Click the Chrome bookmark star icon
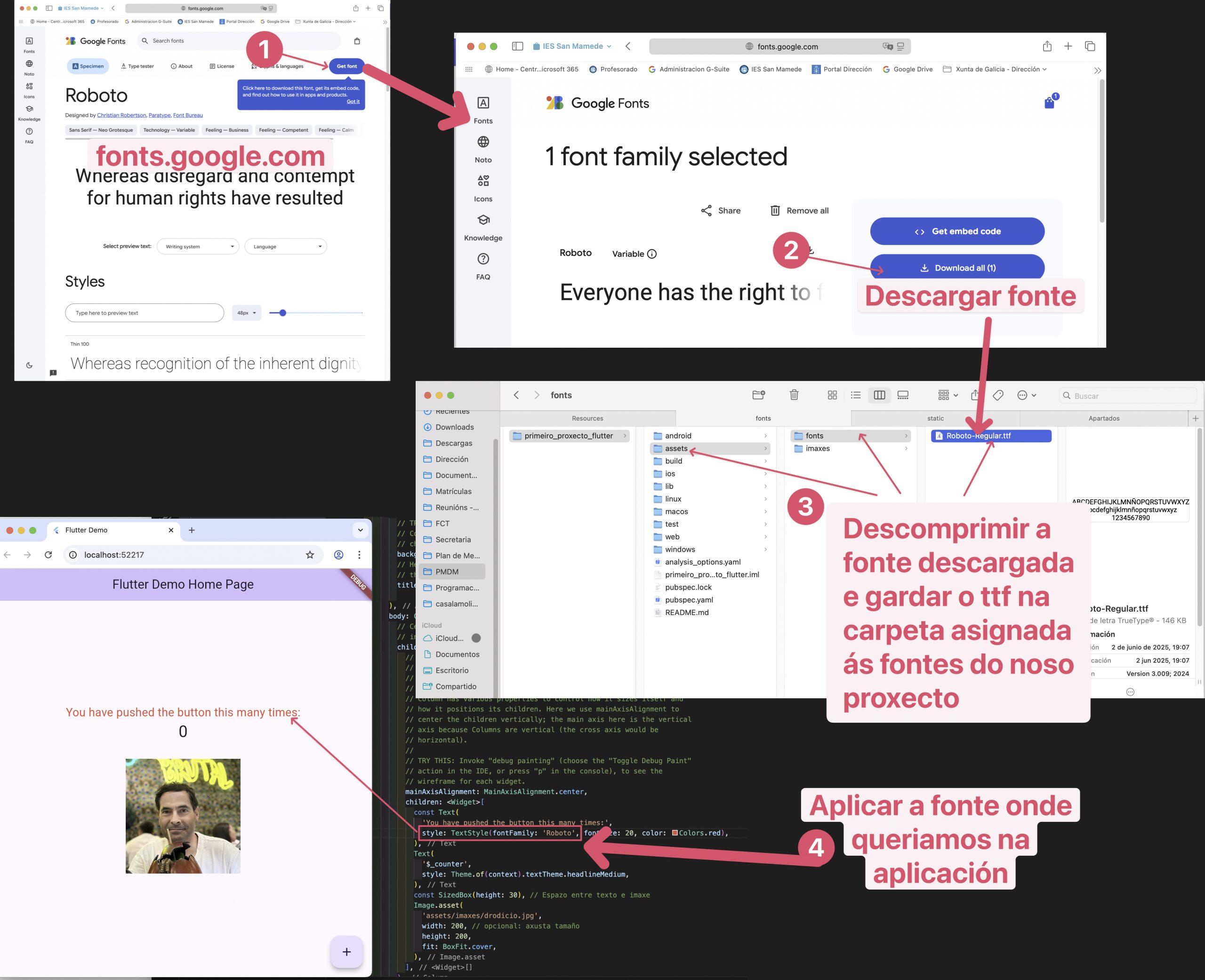The width and height of the screenshot is (1205, 980). [x=310, y=555]
